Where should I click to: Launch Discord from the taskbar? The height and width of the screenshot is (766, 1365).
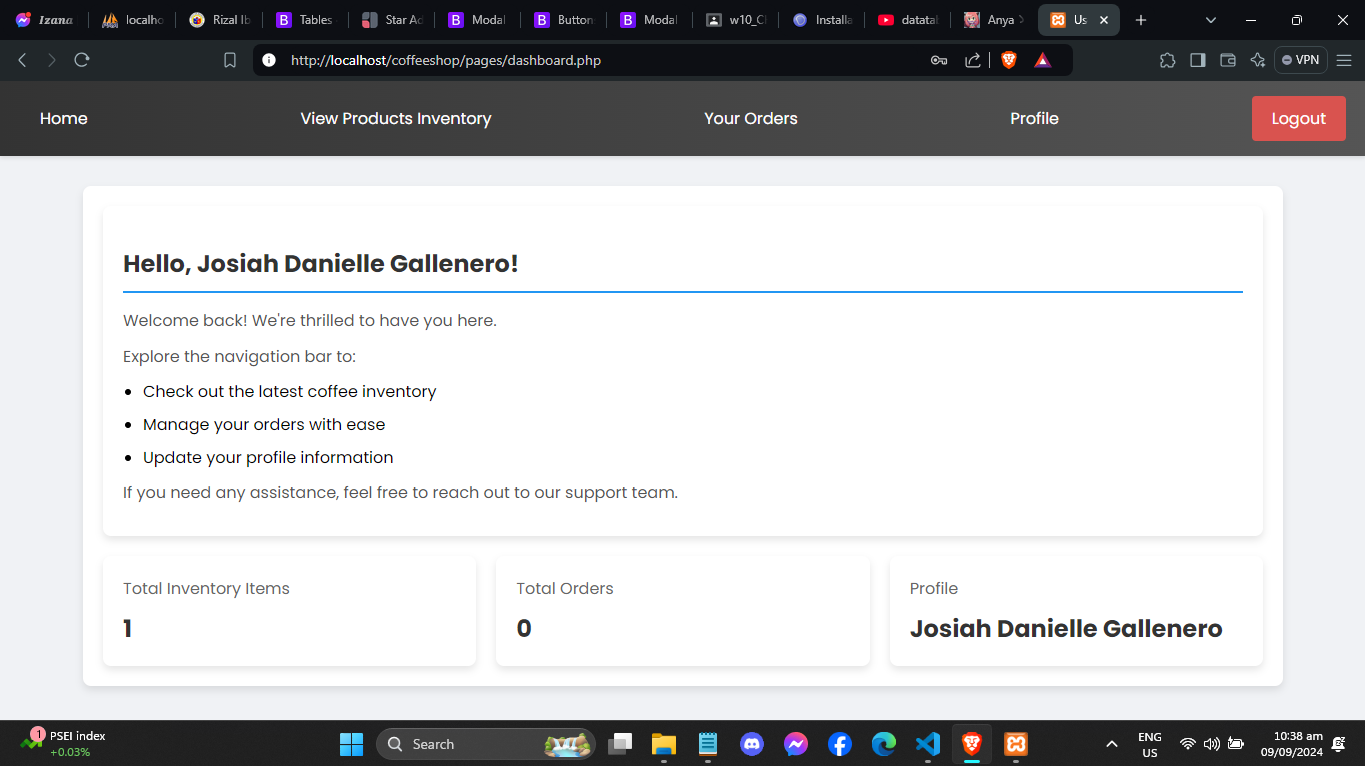[752, 744]
